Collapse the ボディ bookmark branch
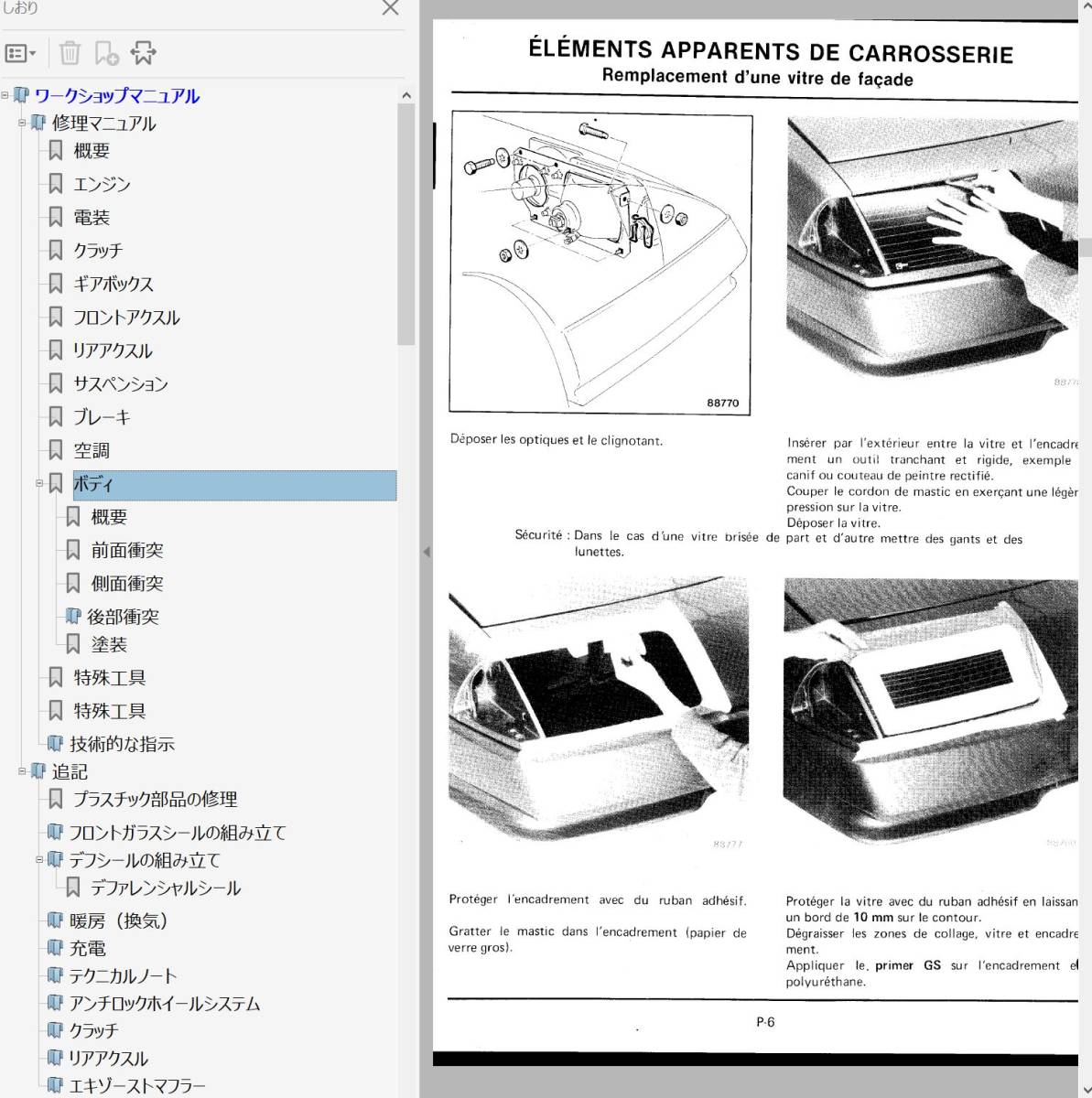1092x1098 pixels. (x=39, y=483)
